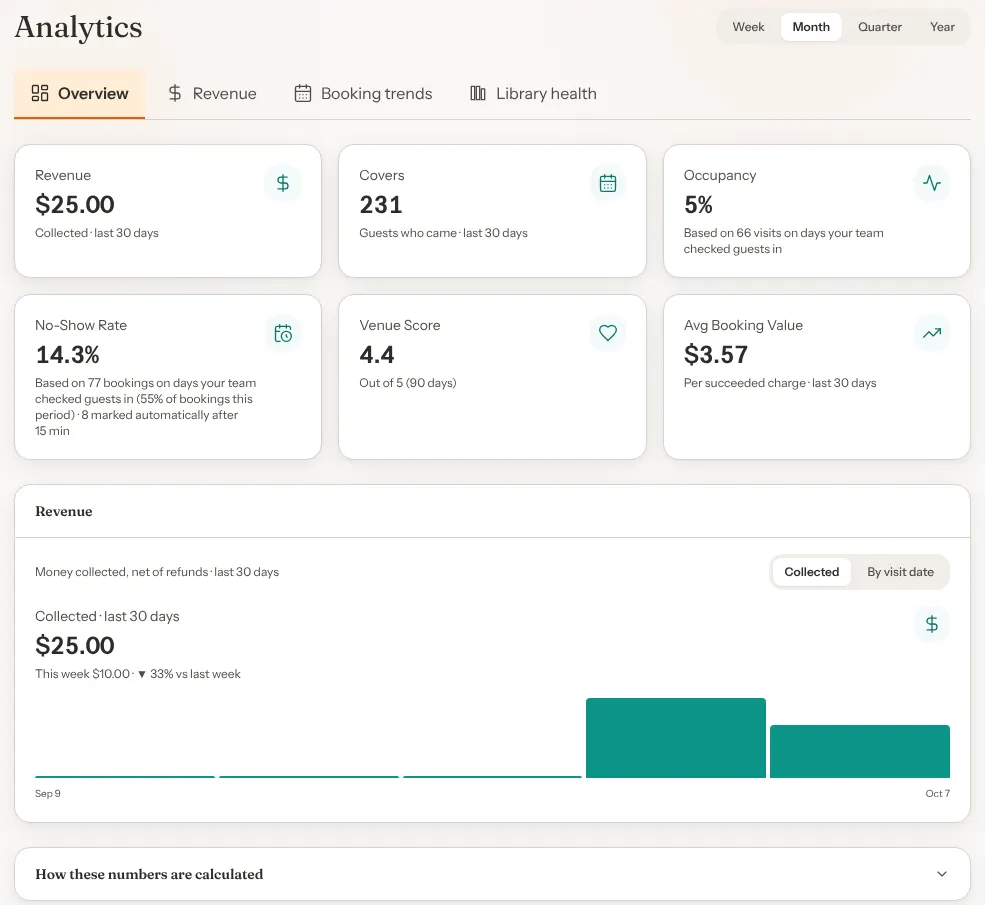Switch to the Overview tab

point(80,94)
